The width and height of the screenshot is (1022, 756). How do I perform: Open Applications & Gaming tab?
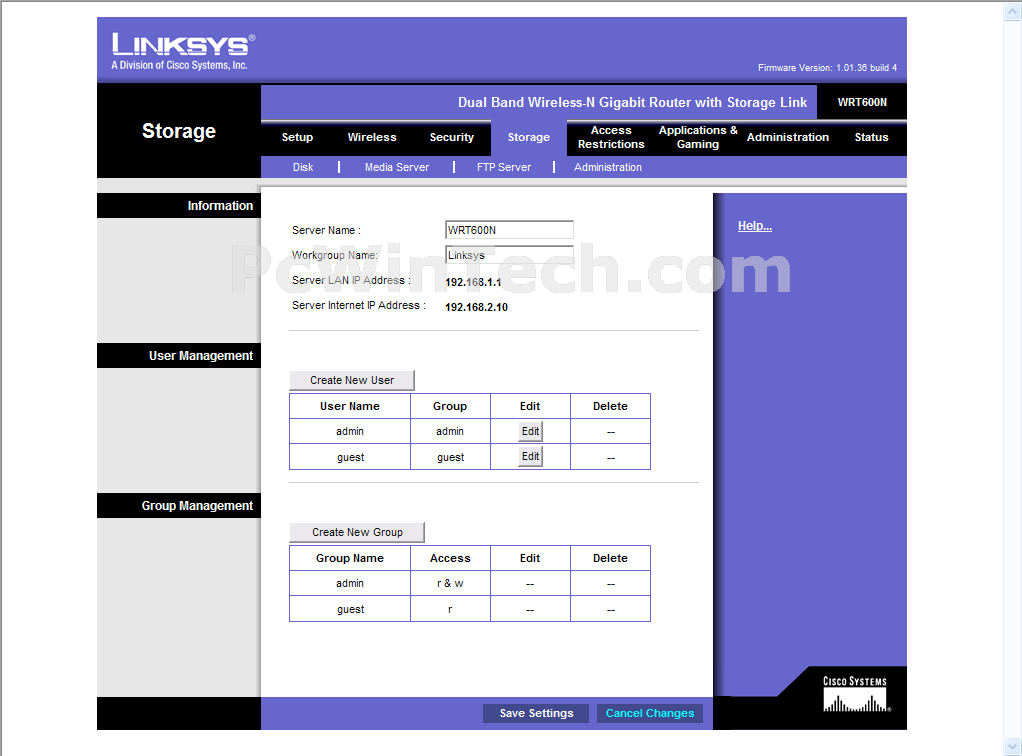(698, 138)
